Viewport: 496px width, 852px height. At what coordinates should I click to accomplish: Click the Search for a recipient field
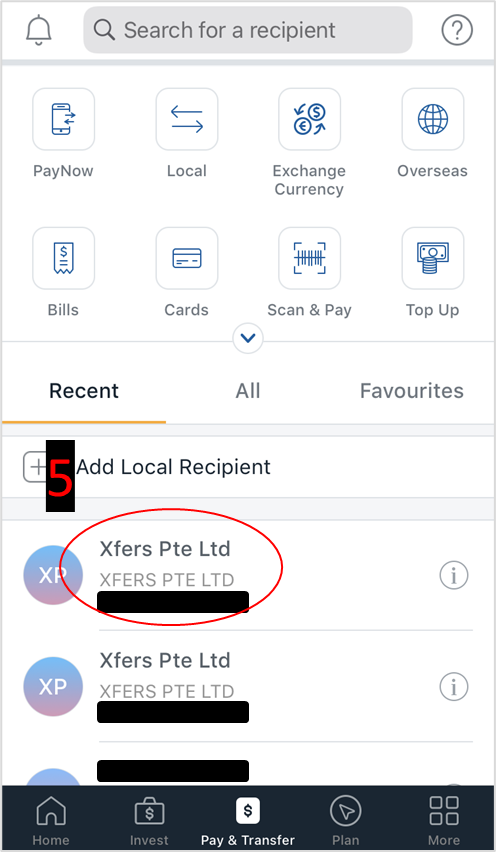(248, 30)
